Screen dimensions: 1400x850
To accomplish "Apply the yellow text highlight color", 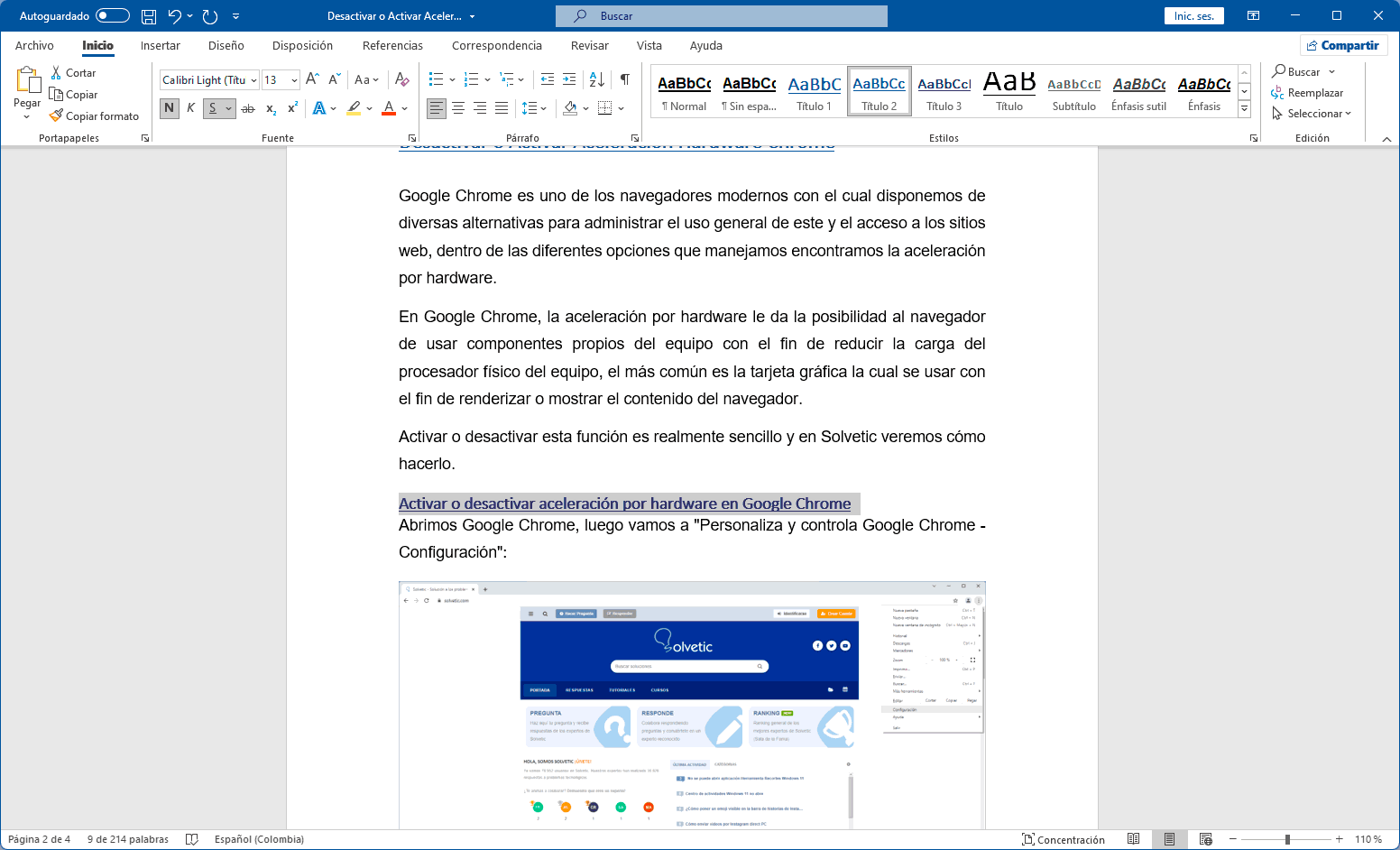I will [x=354, y=108].
